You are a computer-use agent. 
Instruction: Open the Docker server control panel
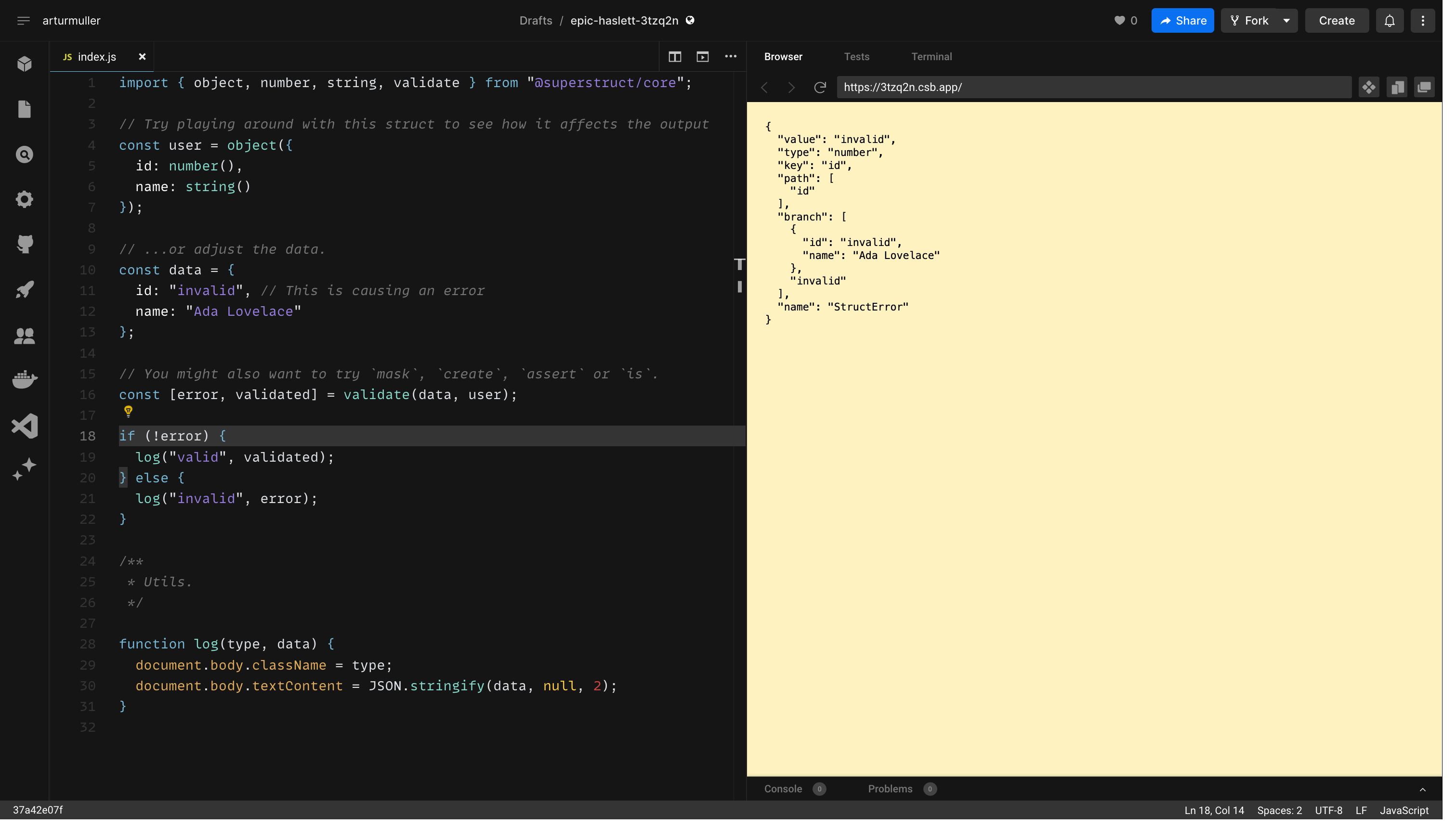click(x=25, y=379)
